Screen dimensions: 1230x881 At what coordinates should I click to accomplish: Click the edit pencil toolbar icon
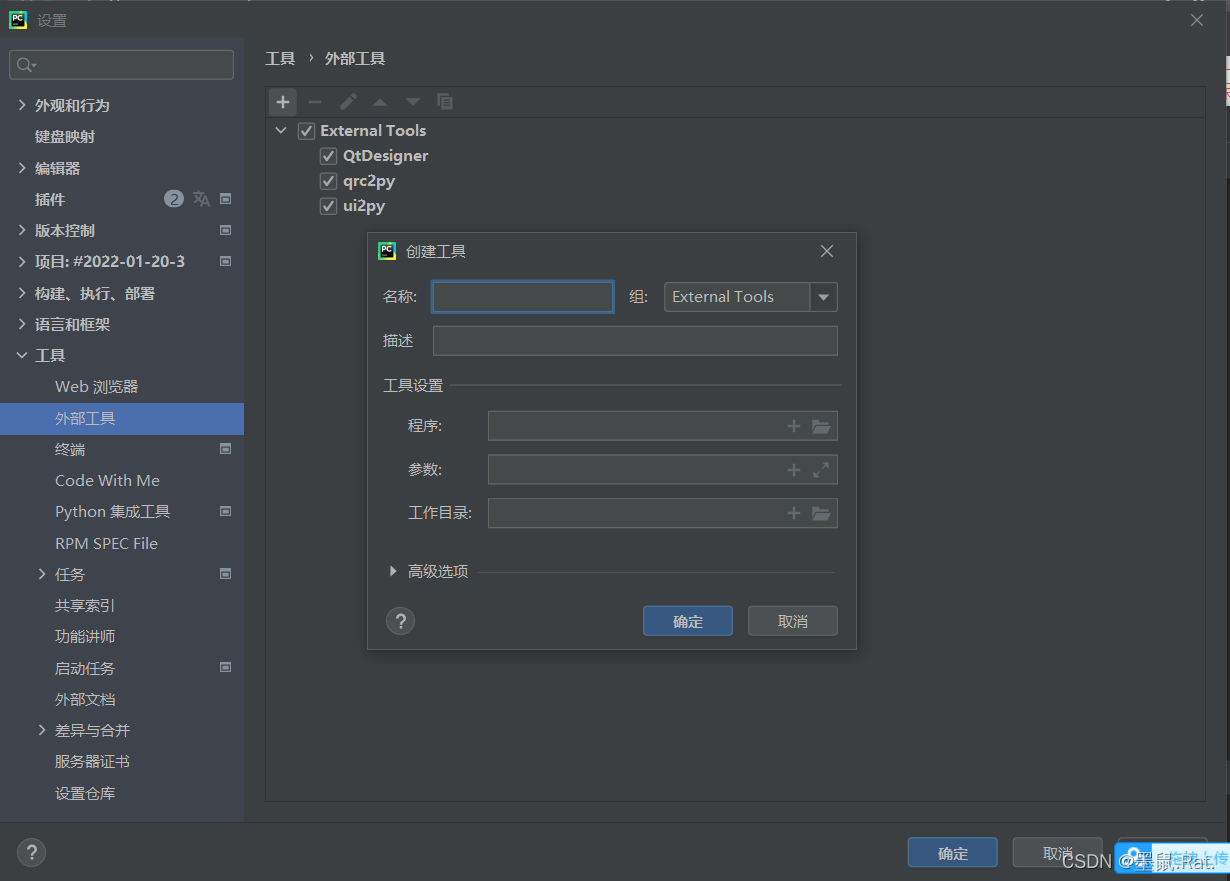point(348,102)
